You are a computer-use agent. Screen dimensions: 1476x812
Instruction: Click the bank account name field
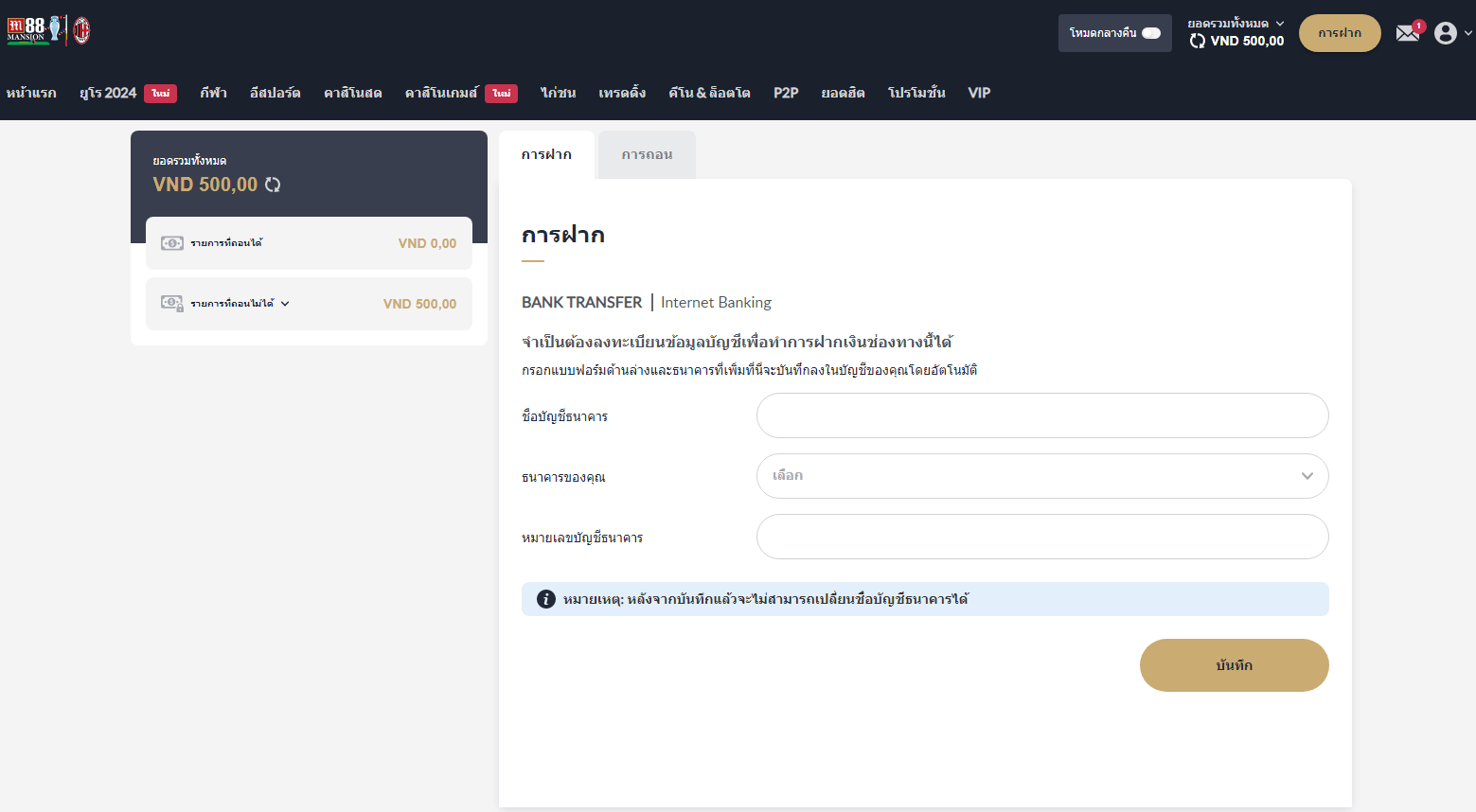(1041, 415)
